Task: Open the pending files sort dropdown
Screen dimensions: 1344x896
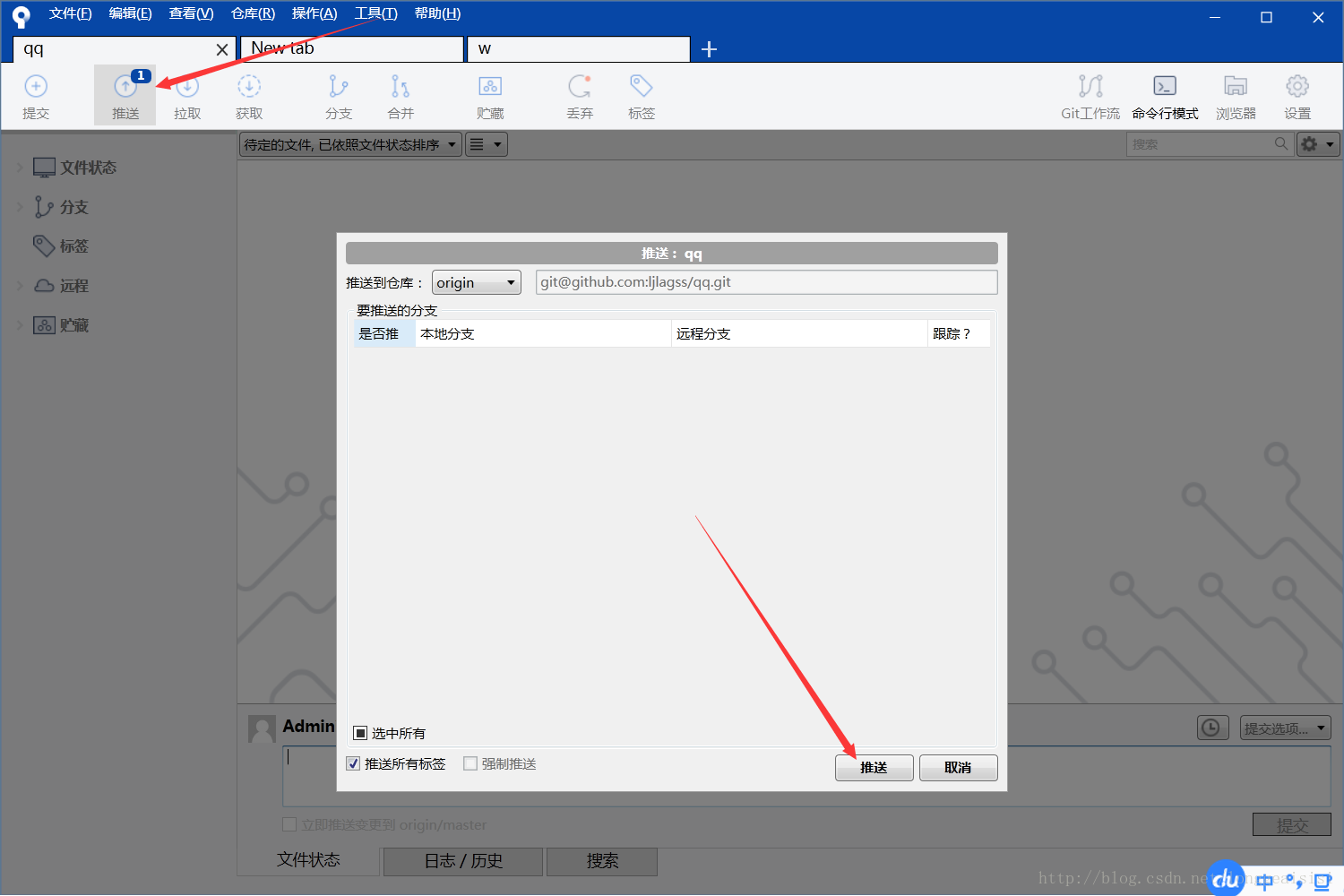Action: click(x=350, y=144)
